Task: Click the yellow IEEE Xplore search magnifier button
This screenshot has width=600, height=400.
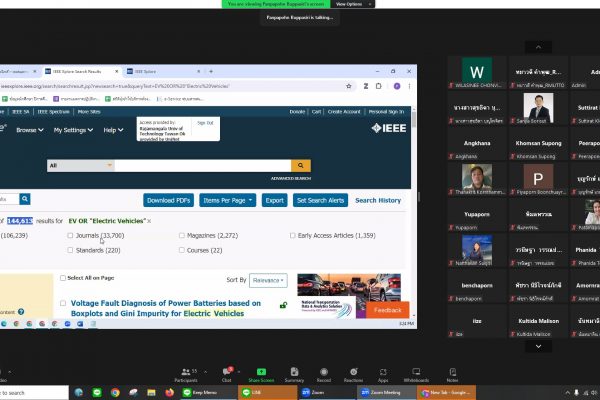Action: (301, 165)
